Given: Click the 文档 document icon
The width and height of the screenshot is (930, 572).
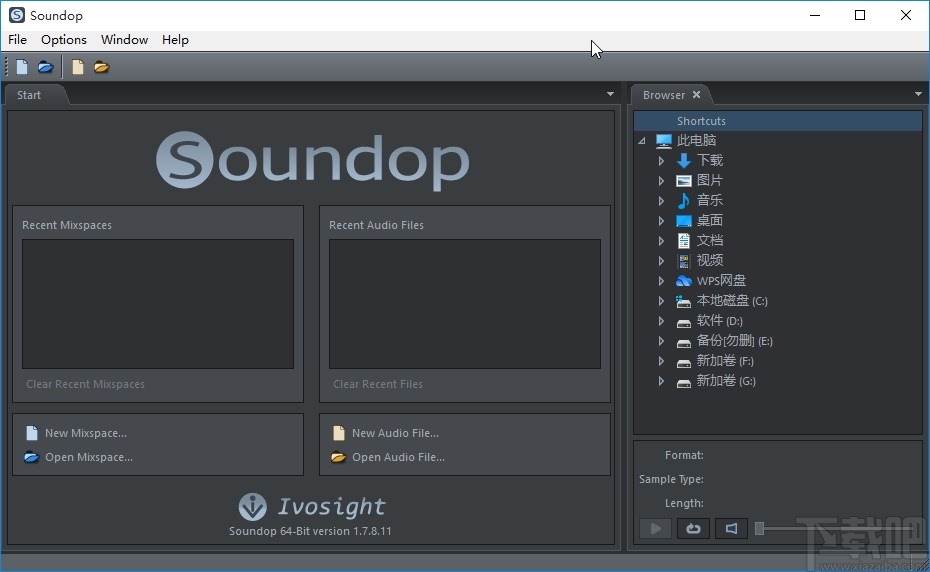Looking at the screenshot, I should (x=684, y=241).
